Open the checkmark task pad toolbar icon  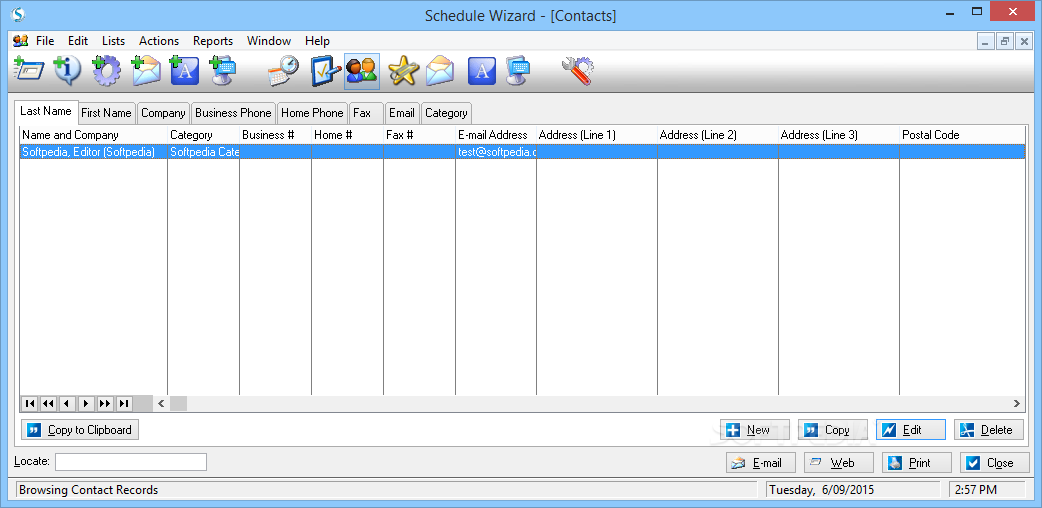point(326,71)
